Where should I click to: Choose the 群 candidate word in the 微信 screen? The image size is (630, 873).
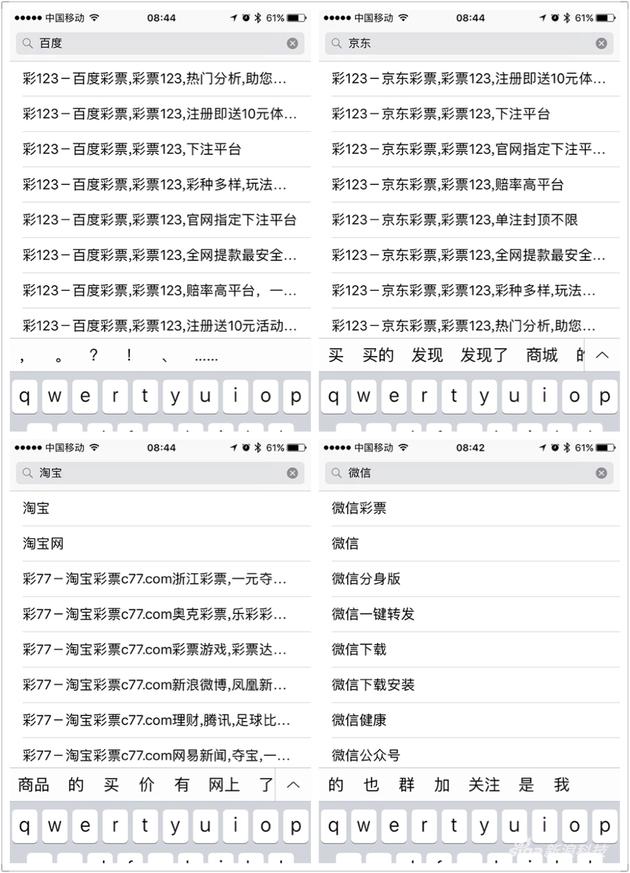[407, 785]
